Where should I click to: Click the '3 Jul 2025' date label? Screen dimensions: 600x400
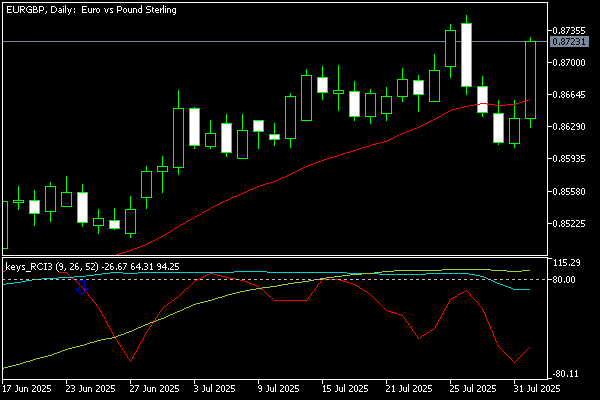pos(214,389)
